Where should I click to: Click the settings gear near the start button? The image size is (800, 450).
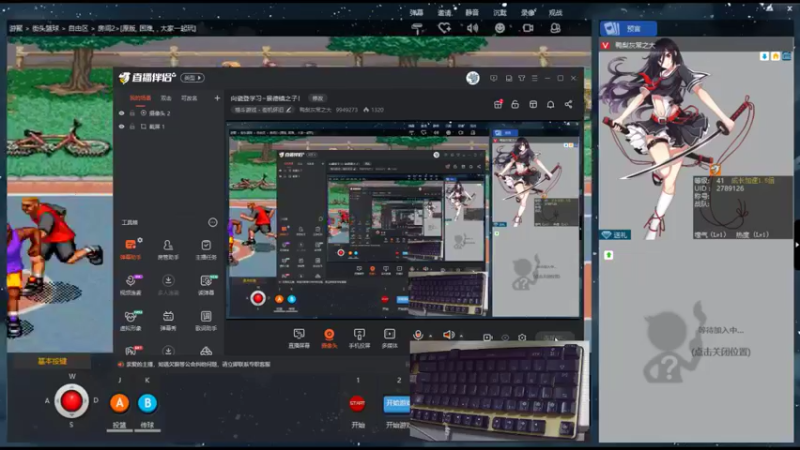tap(522, 337)
